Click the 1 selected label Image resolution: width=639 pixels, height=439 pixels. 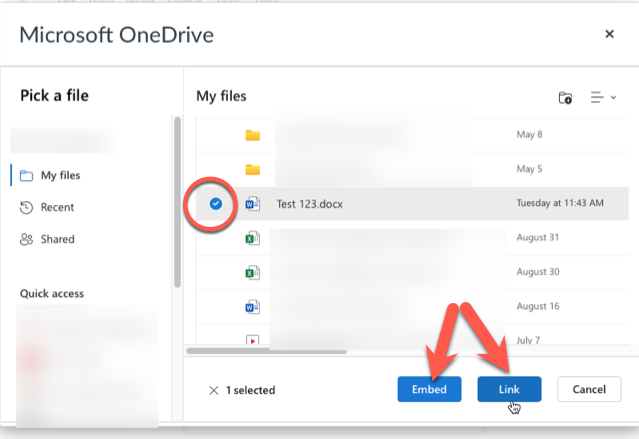click(x=251, y=390)
